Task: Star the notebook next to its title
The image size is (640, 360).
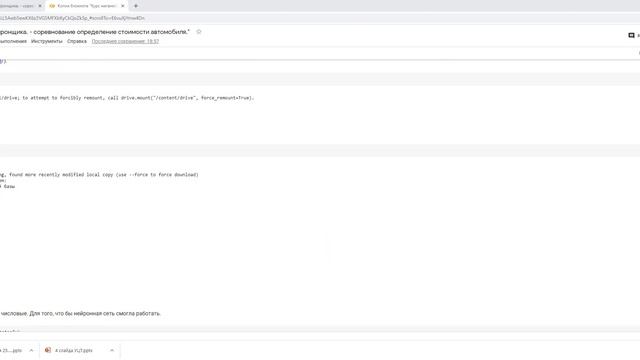Action: click(x=199, y=32)
